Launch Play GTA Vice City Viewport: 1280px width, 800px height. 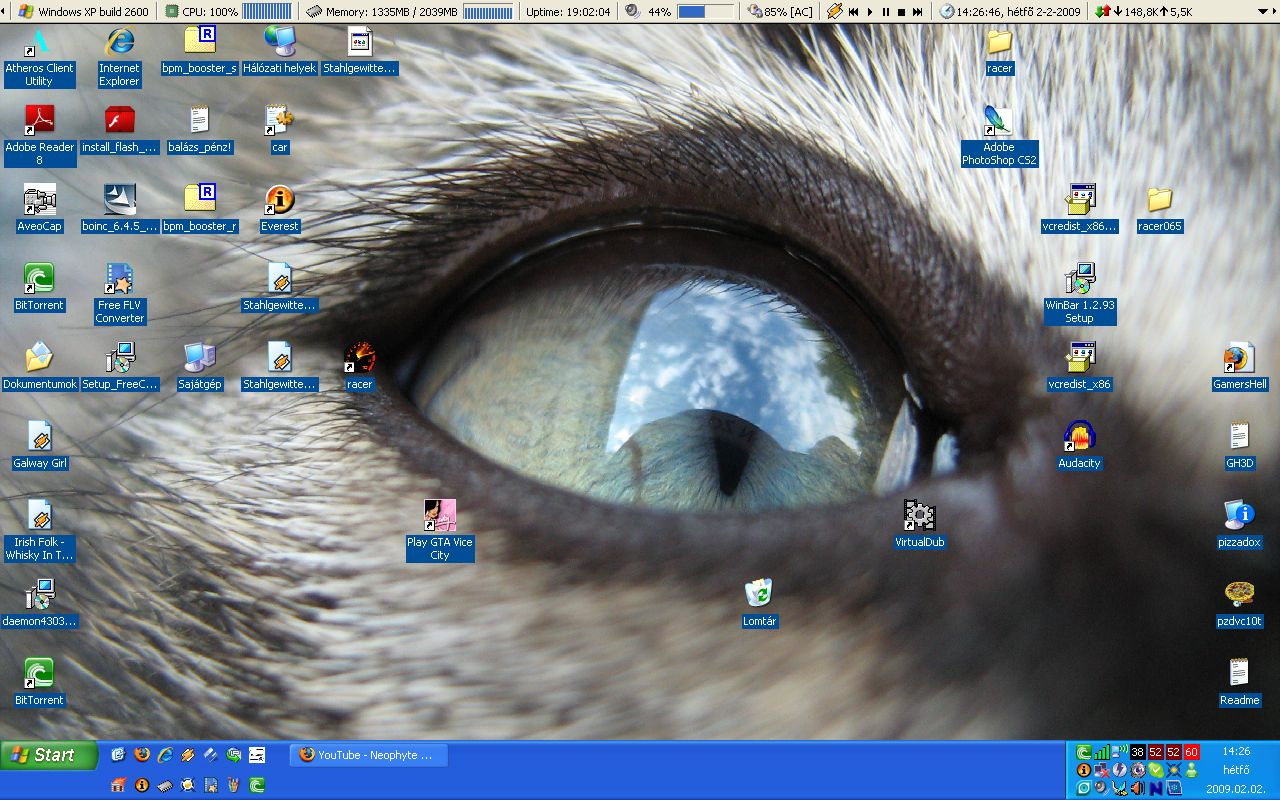[x=439, y=532]
